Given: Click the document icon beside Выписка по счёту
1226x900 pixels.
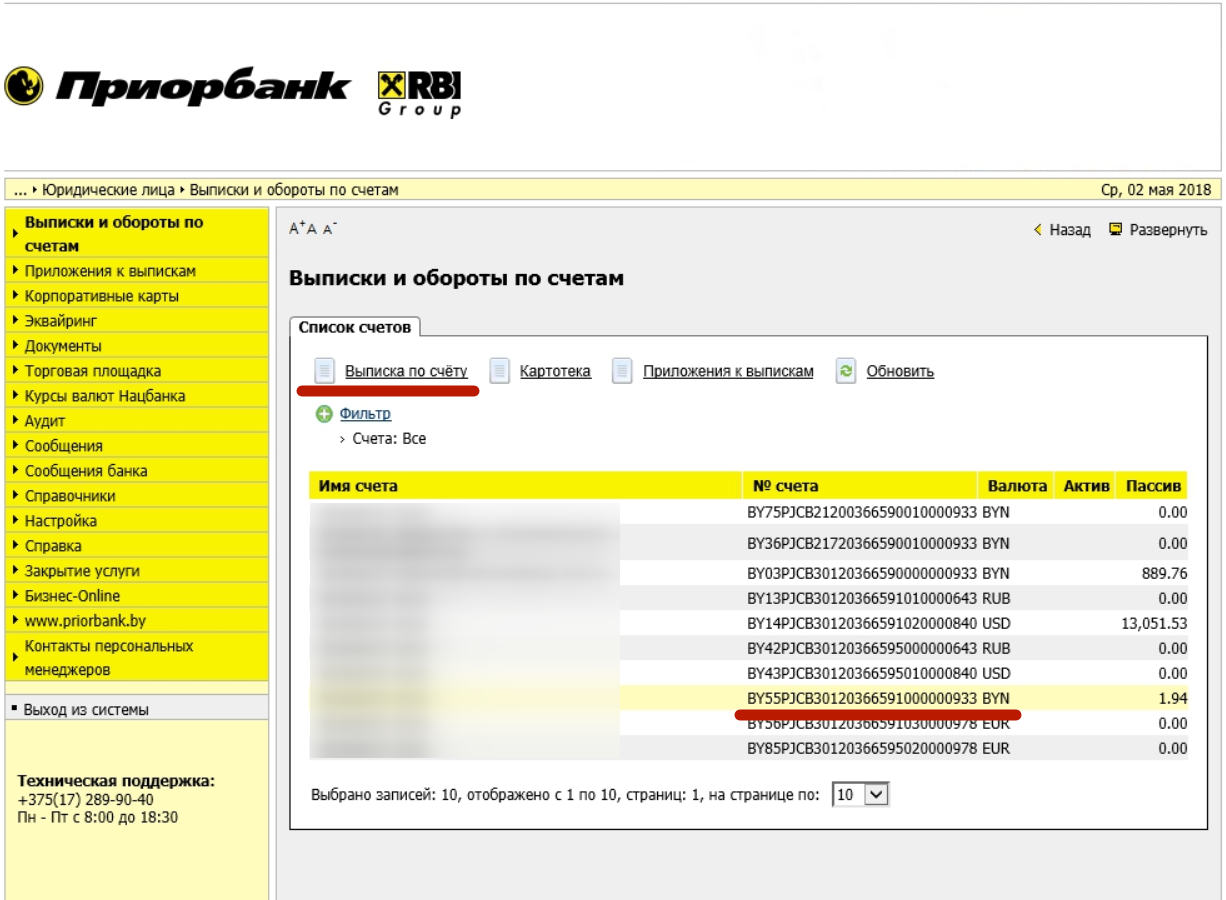Looking at the screenshot, I should 323,371.
